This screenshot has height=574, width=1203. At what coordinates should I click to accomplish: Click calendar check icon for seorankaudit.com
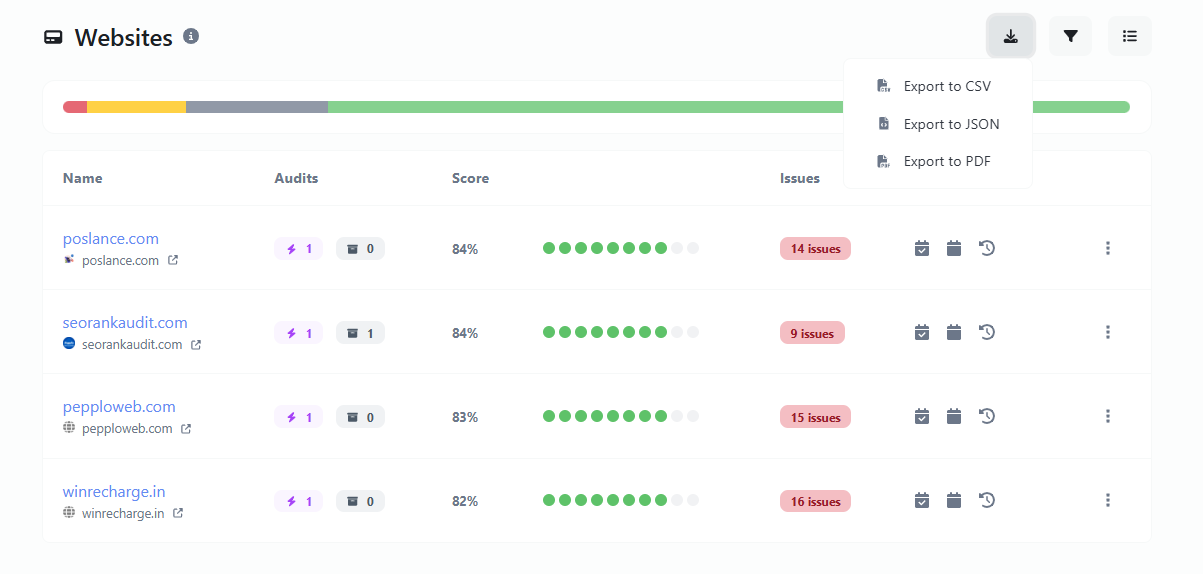click(x=922, y=332)
